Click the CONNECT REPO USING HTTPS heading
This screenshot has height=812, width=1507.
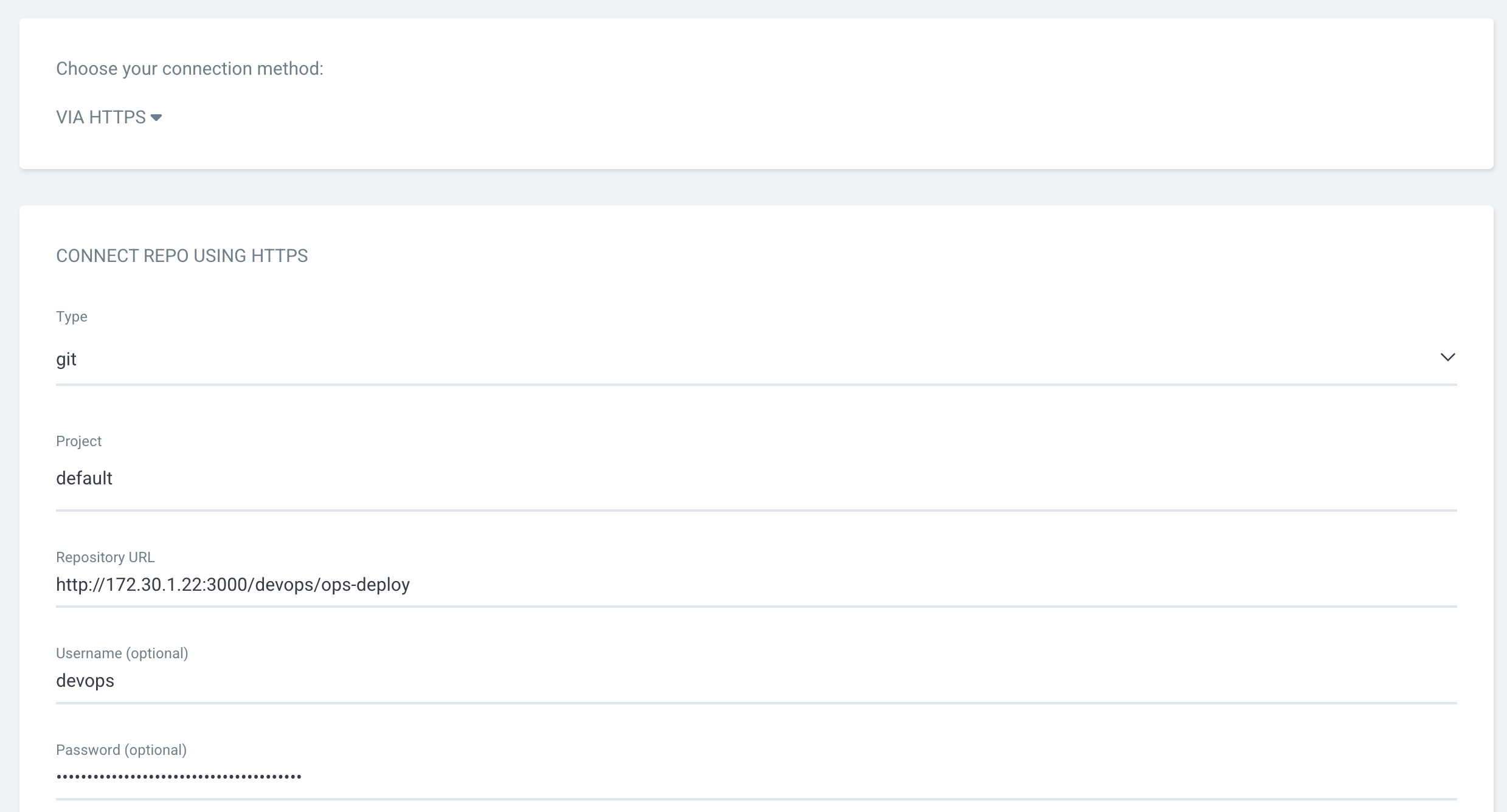tap(182, 256)
